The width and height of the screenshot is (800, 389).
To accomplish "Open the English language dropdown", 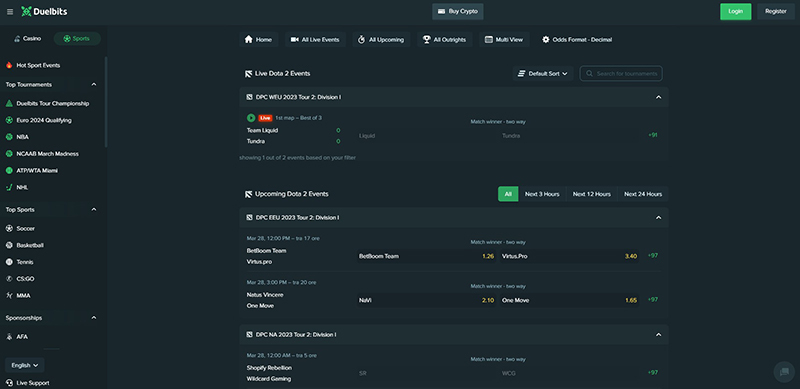I will click(25, 366).
